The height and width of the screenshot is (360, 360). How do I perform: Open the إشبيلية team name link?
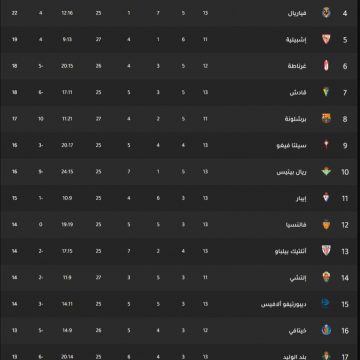pos(296,40)
